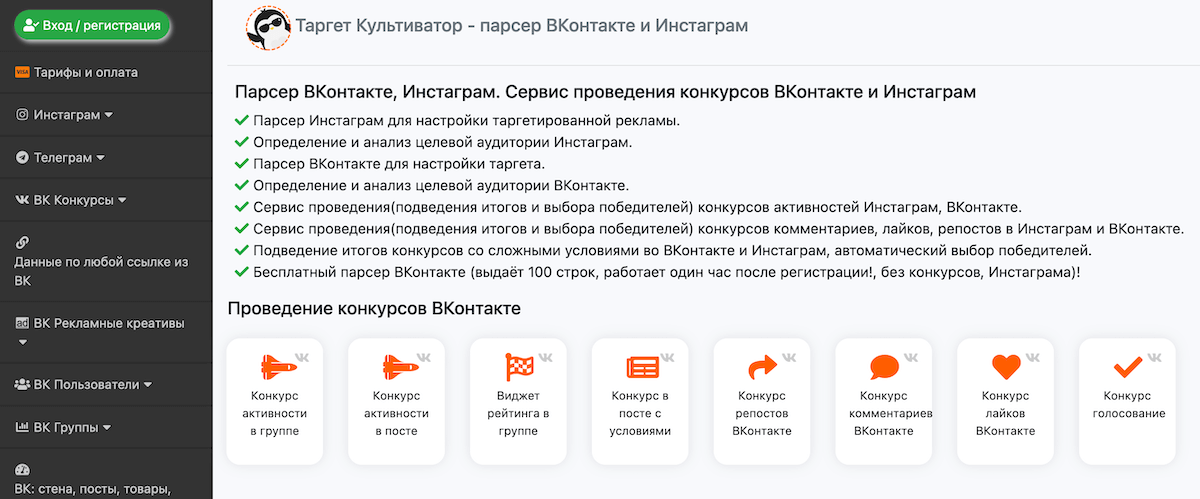This screenshot has height=499, width=1200.
Task: Click the ad icon beside ВК Рекламные креативы
Action: (x=22, y=324)
